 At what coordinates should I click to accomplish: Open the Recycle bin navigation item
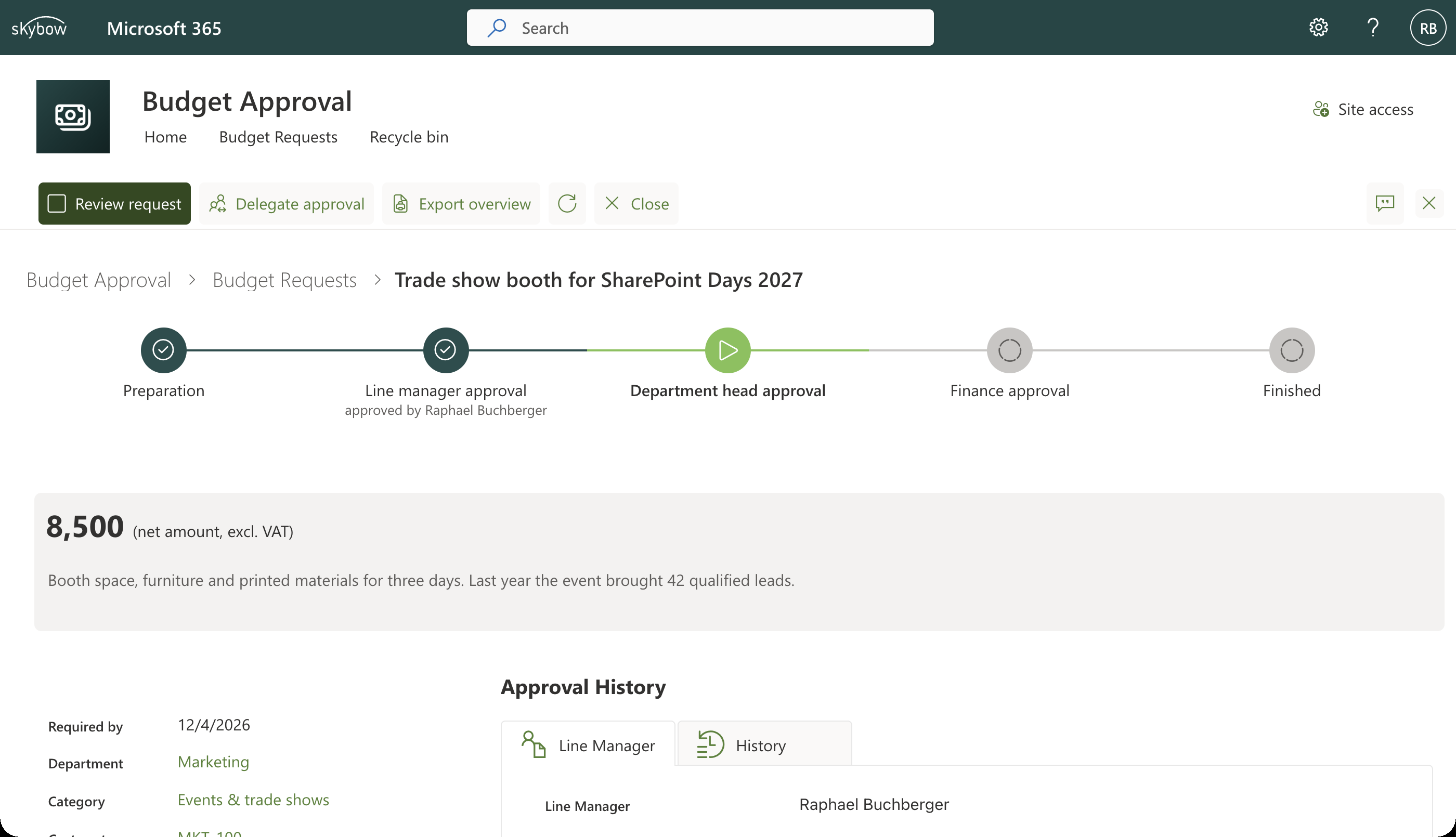409,137
